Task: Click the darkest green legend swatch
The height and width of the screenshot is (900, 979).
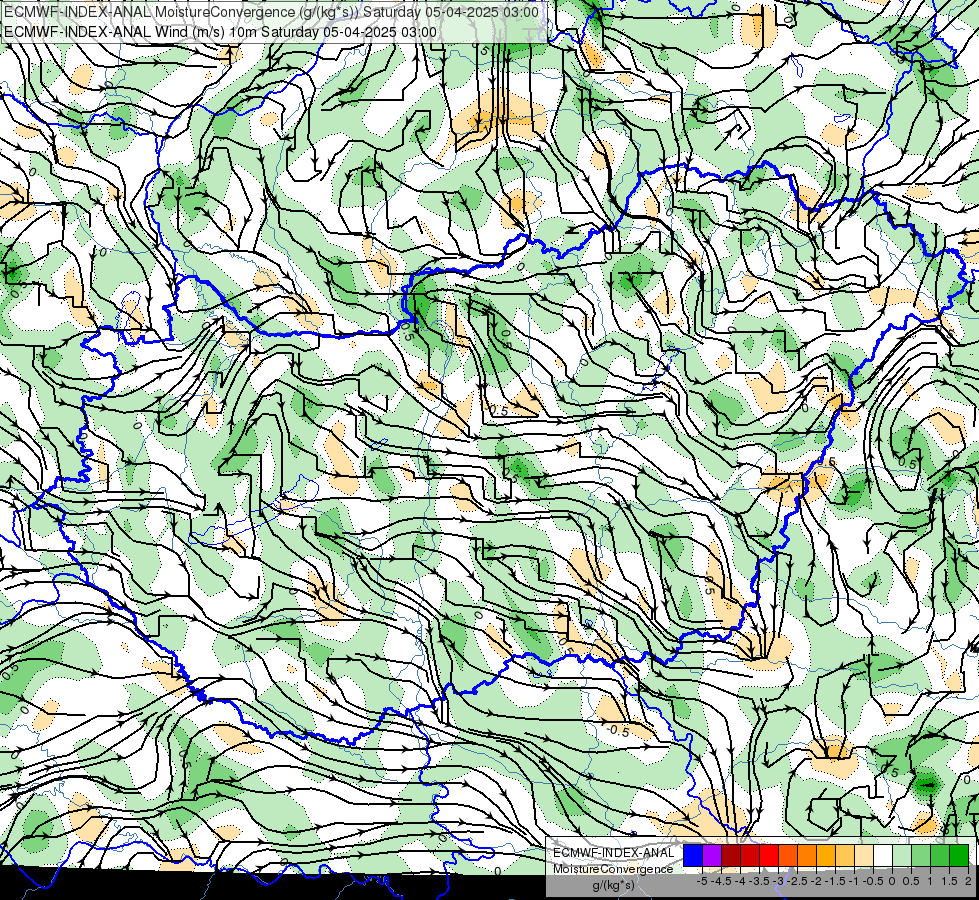Action: 959,855
